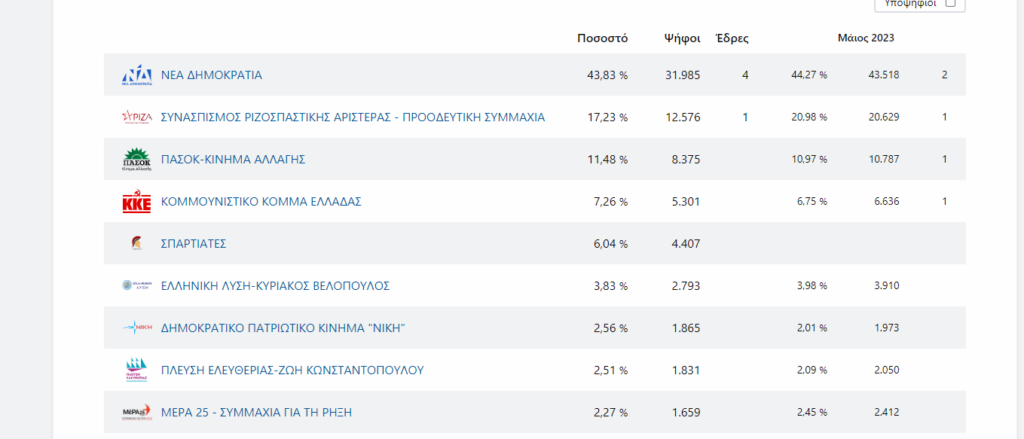Screen dimensions: 1024x439
Task: Click the ΣΥΡΙΖΑ party logo
Action: [x=137, y=117]
